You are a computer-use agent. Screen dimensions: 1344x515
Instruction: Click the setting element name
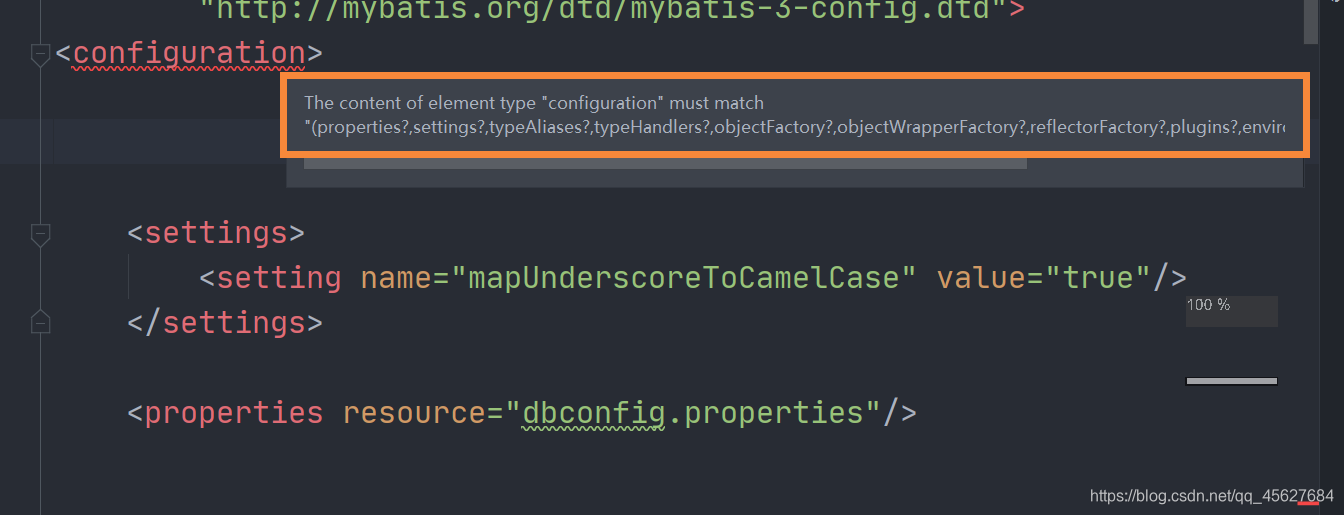(x=279, y=277)
